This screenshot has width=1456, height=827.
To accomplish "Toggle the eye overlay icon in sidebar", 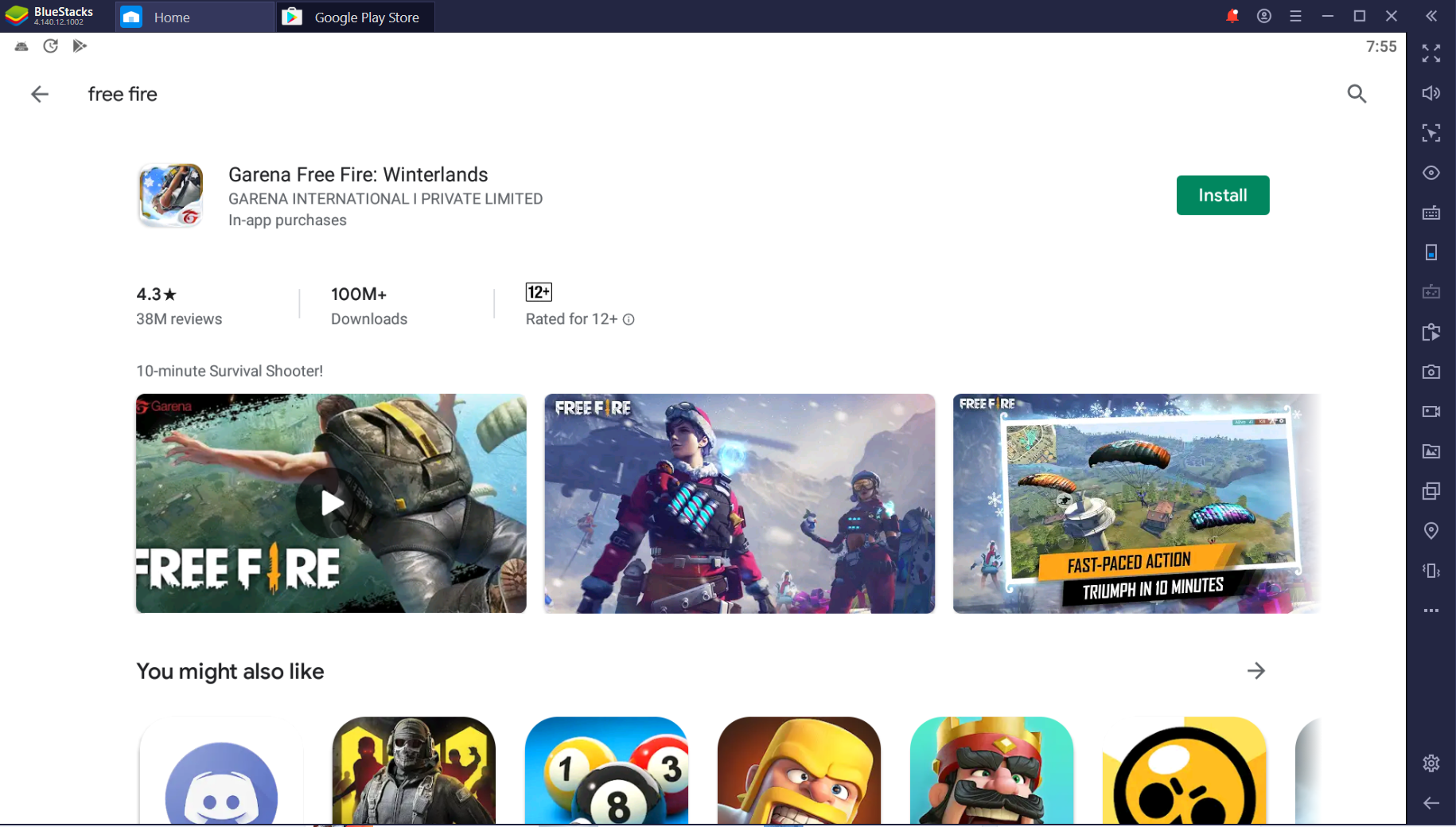I will click(x=1431, y=173).
